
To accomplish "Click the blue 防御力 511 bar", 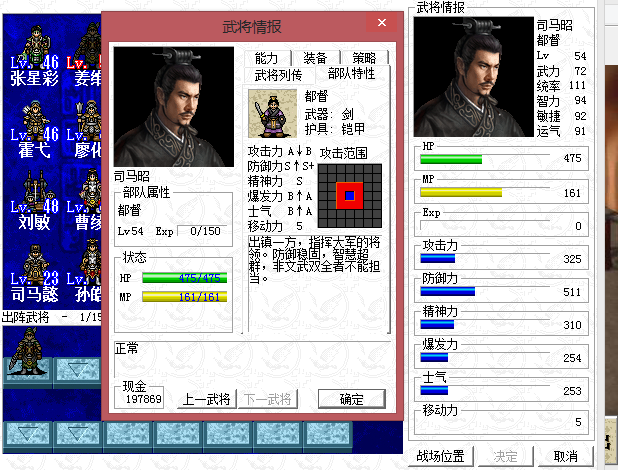I will [447, 291].
